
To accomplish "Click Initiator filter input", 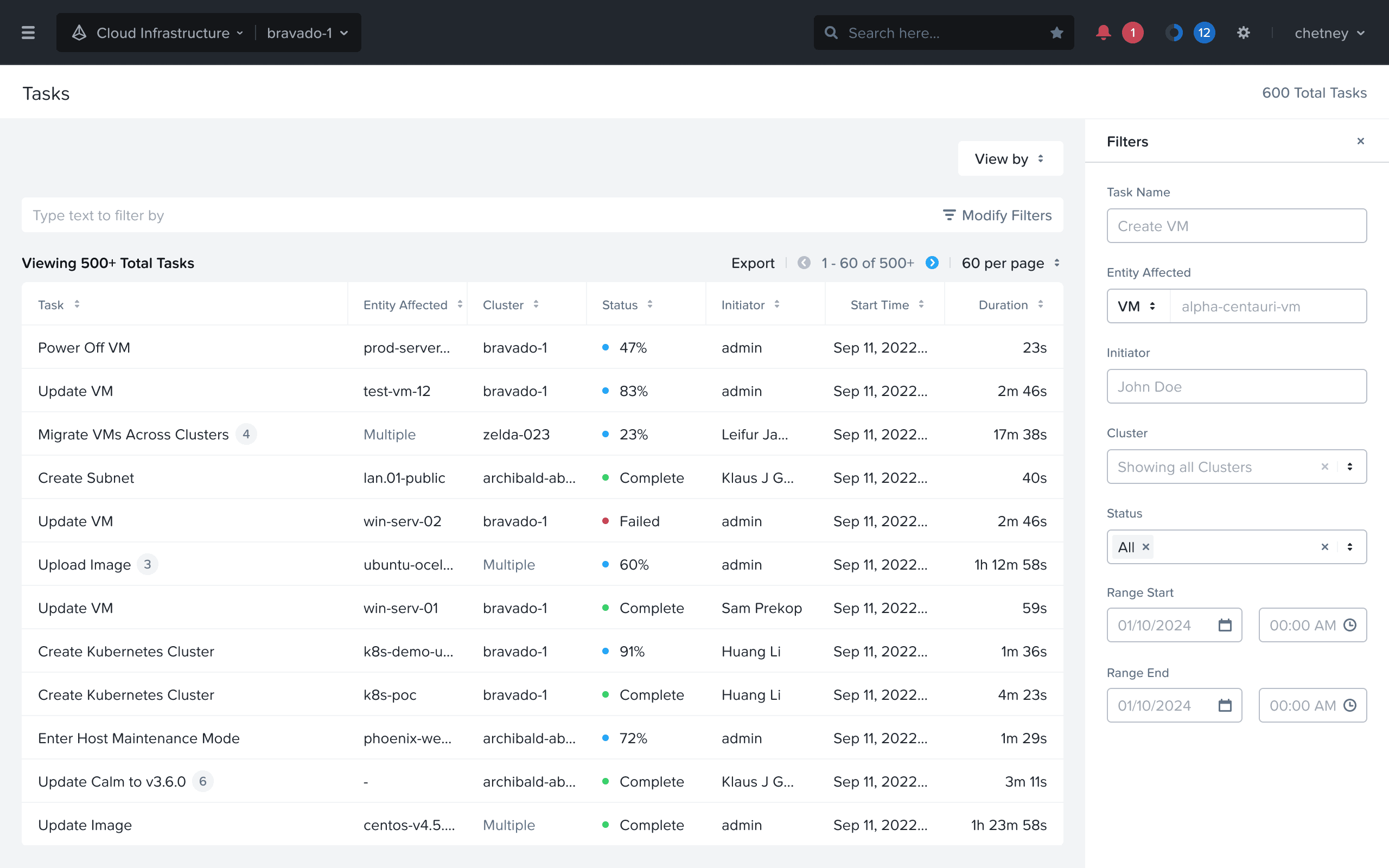I will pyautogui.click(x=1237, y=386).
